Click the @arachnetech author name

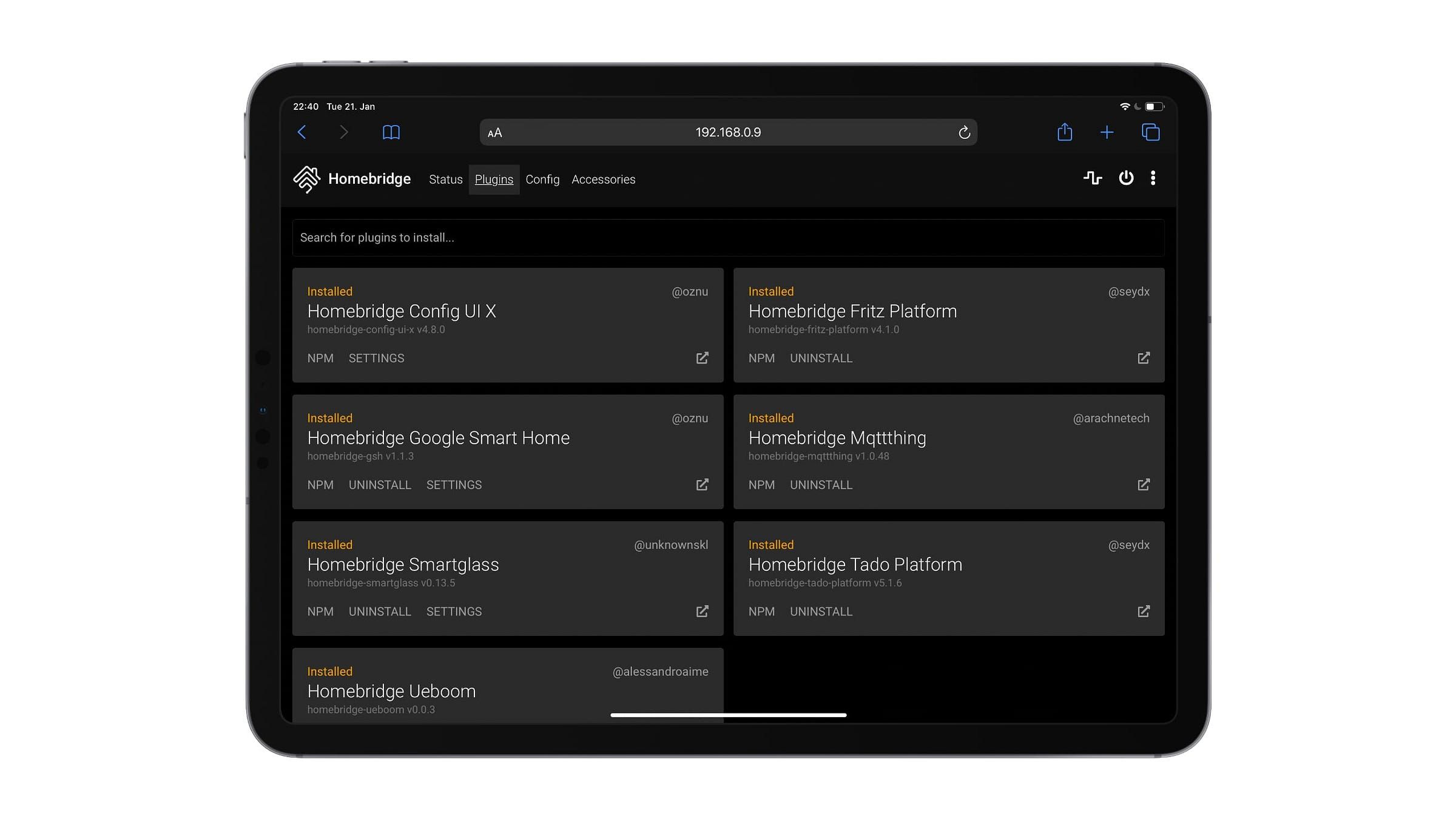(1111, 419)
